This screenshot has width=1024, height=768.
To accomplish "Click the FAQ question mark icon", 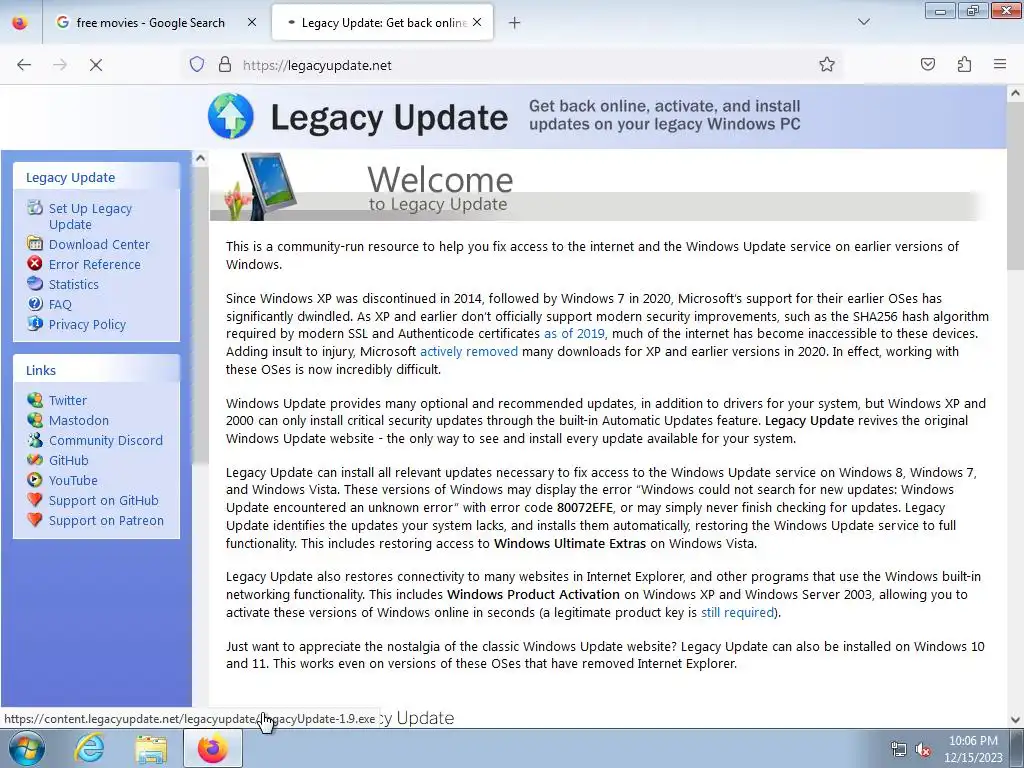I will pyautogui.click(x=35, y=304).
